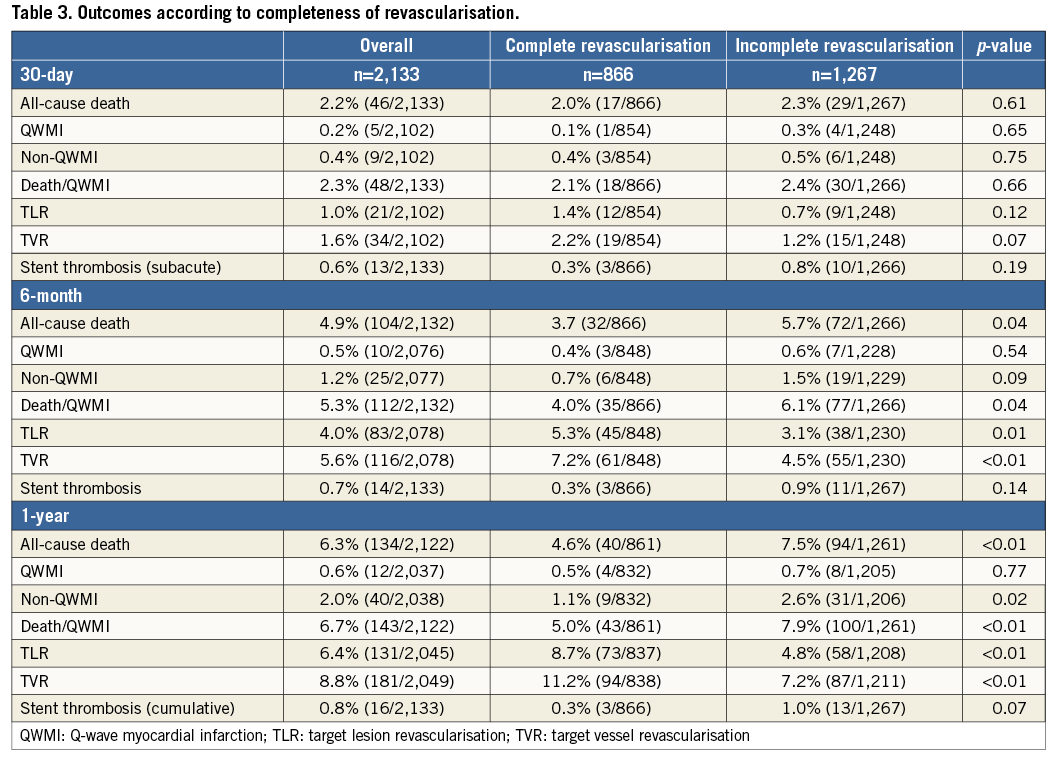Select the 6-month section header row
The image size is (1059, 763).
(54, 295)
